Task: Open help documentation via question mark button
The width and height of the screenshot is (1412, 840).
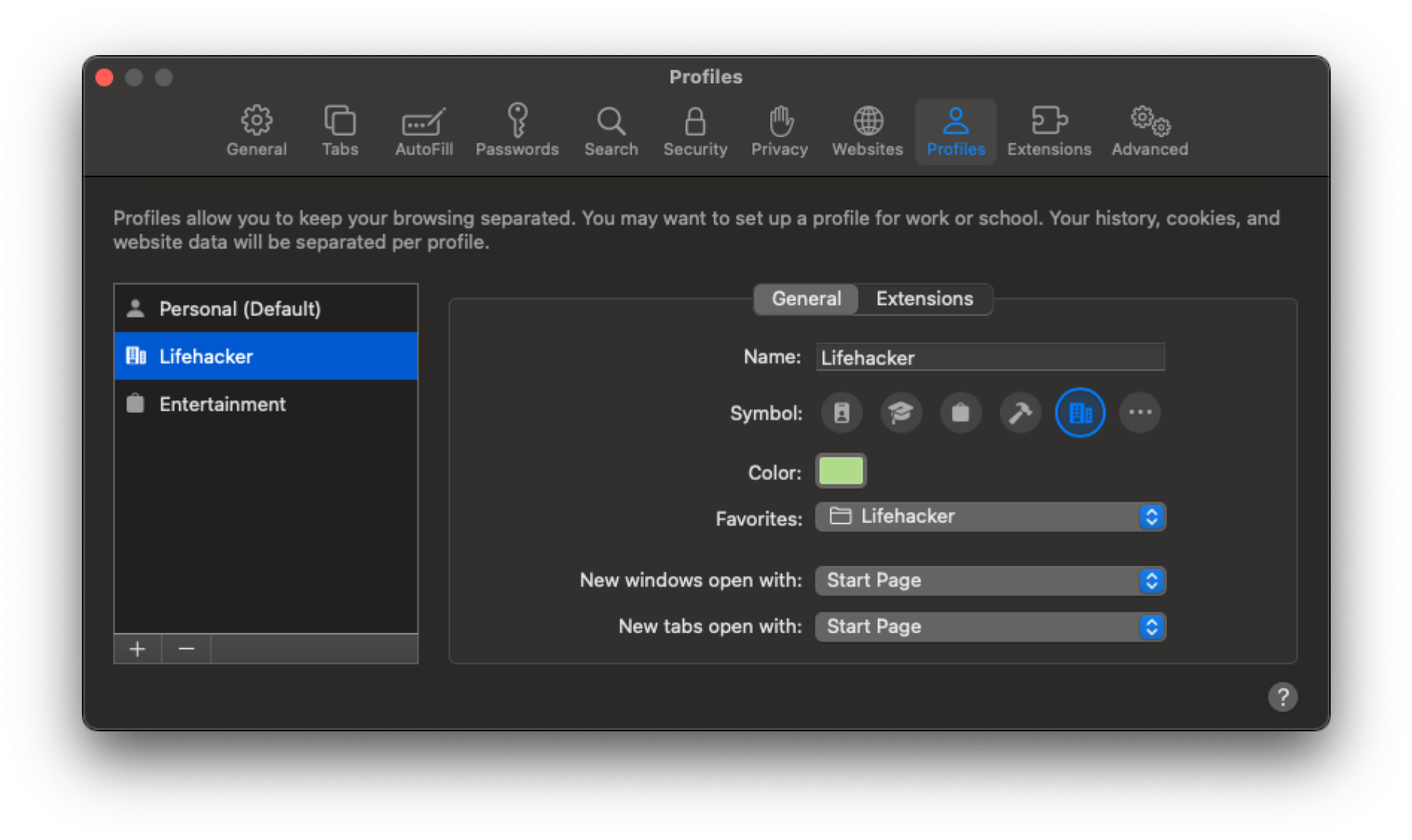Action: coord(1283,698)
